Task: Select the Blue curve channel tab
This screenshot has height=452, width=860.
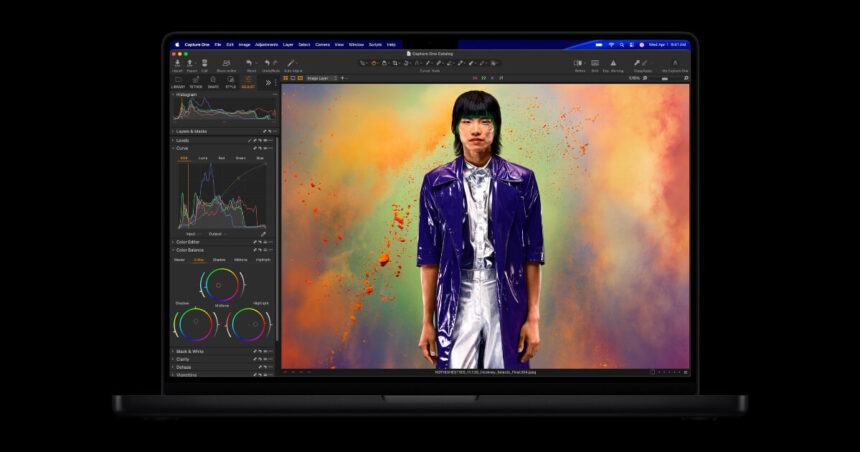Action: [x=260, y=158]
